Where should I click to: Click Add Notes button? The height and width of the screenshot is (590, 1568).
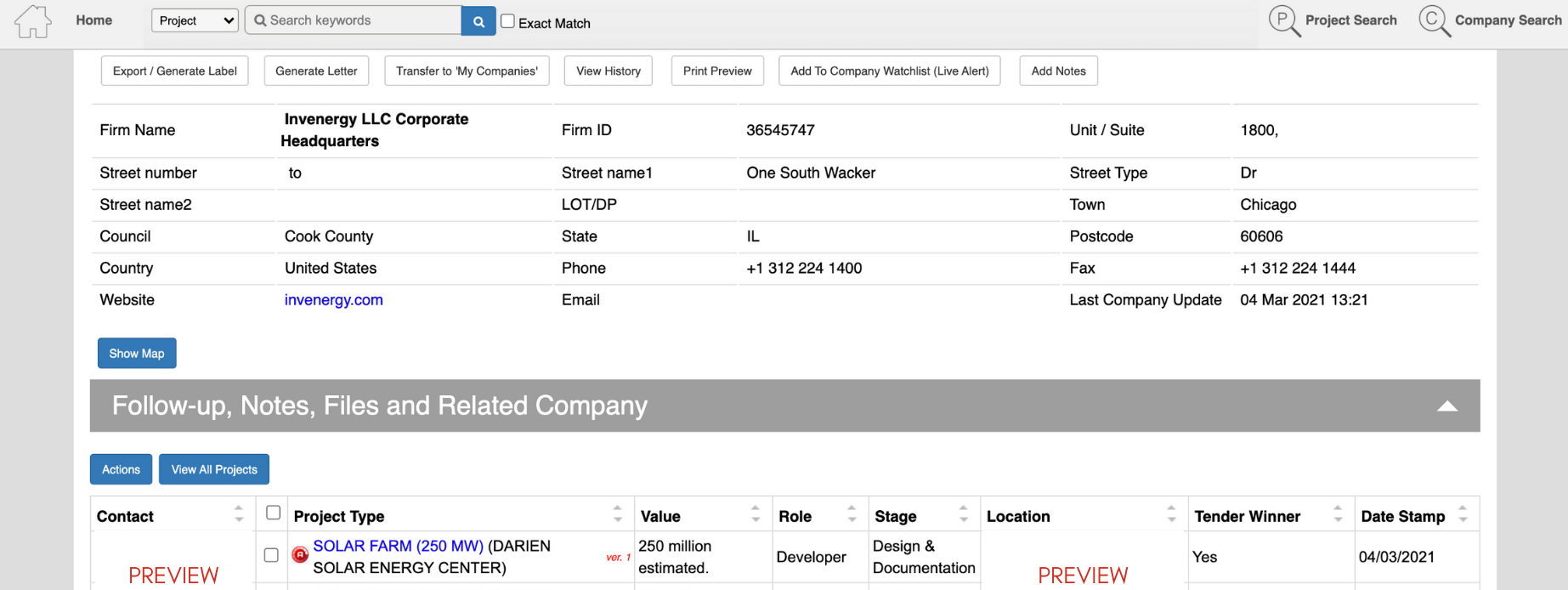tap(1058, 71)
